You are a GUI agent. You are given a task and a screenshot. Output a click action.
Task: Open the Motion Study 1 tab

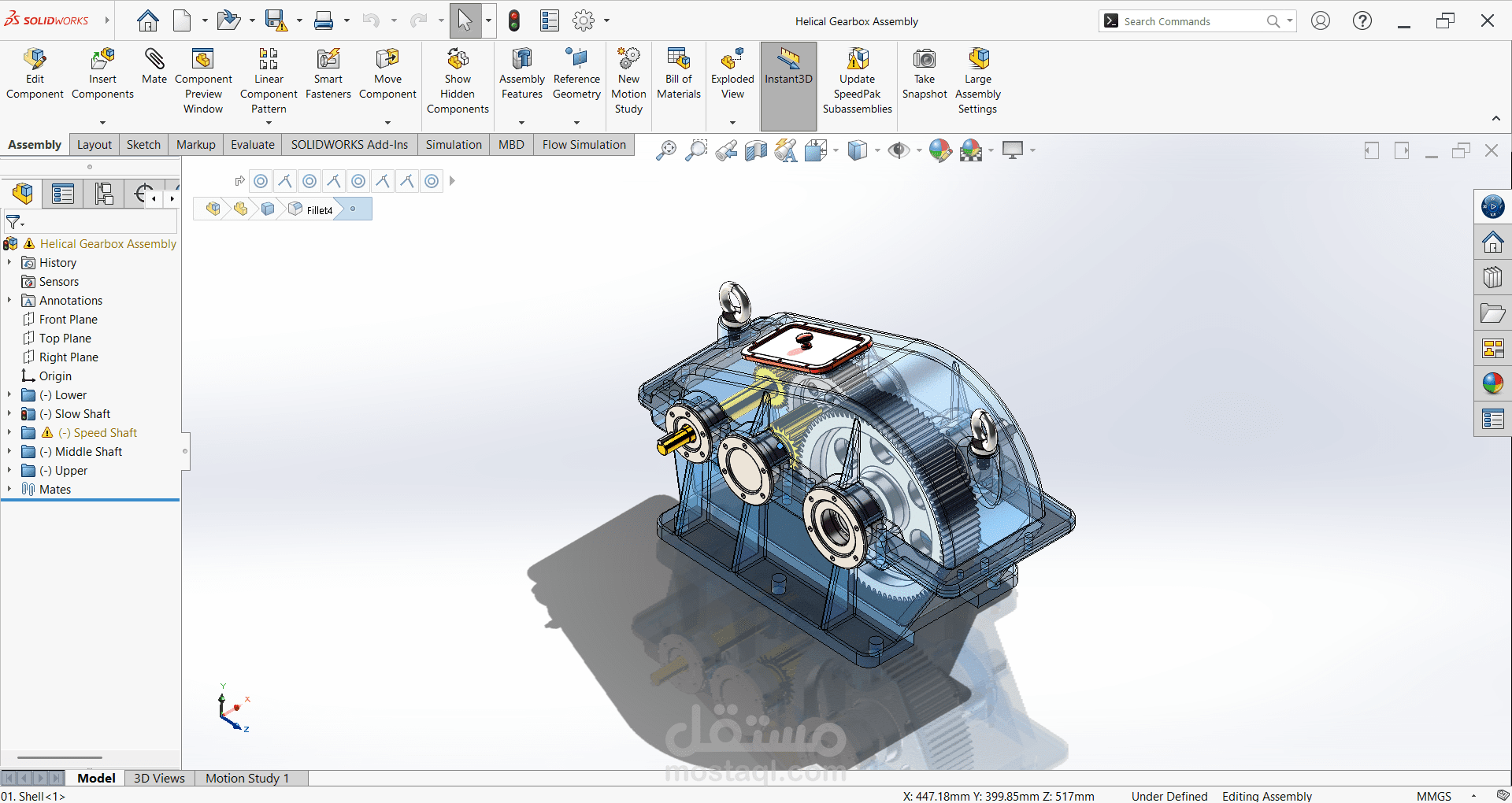coord(247,778)
